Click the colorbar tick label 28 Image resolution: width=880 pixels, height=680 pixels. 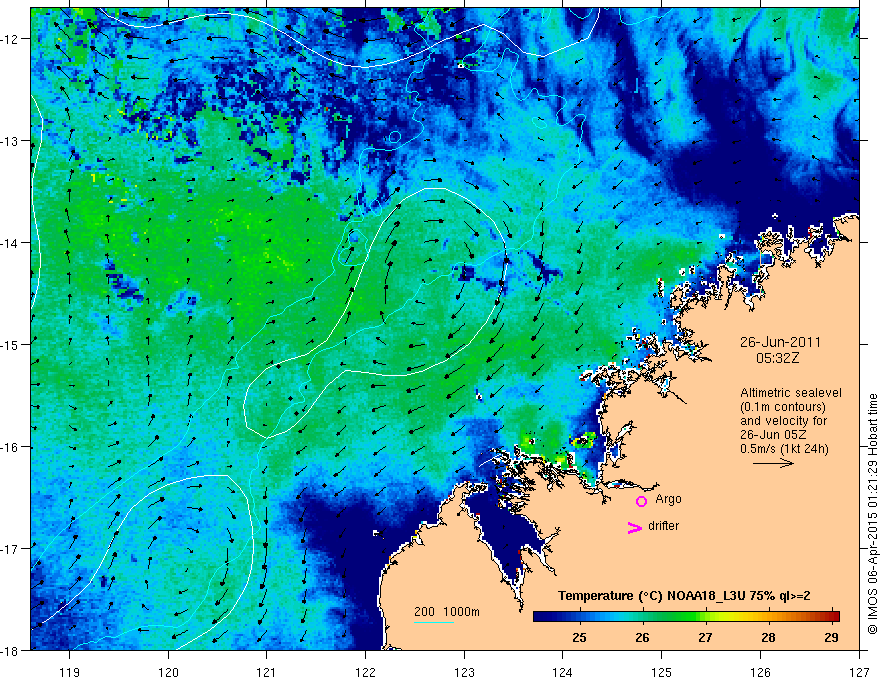tap(768, 637)
